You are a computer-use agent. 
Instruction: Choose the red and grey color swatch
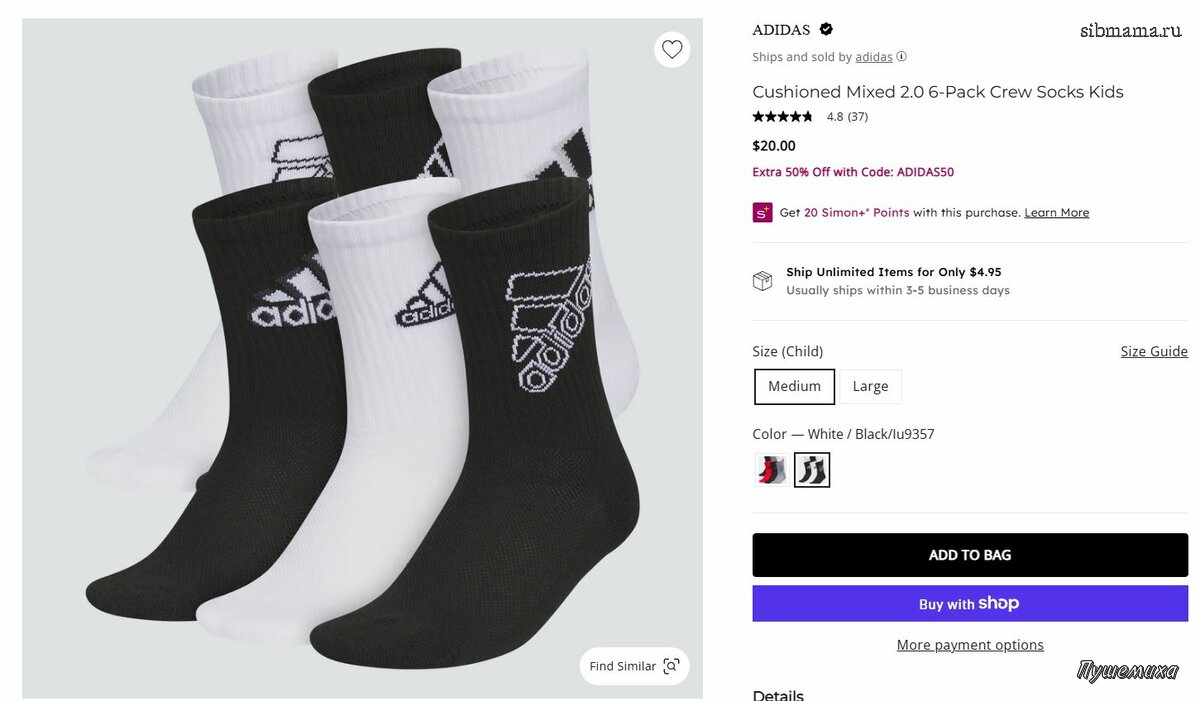(x=770, y=470)
